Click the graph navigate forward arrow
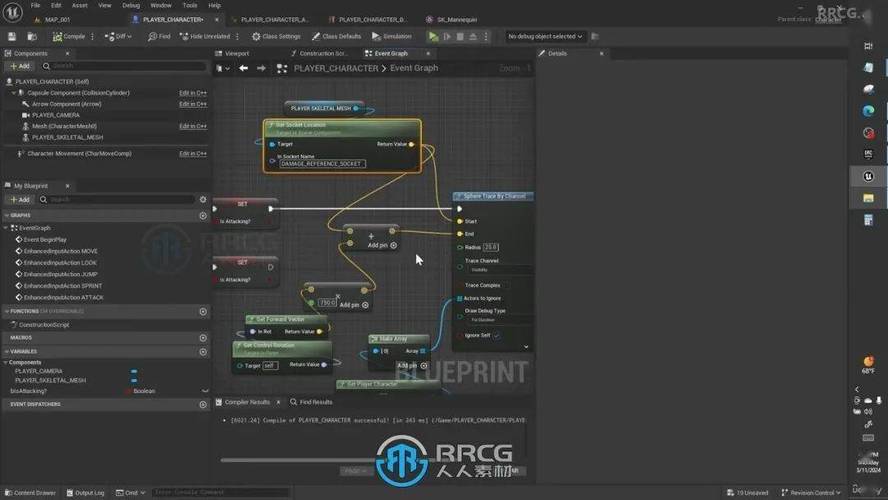 [x=261, y=69]
